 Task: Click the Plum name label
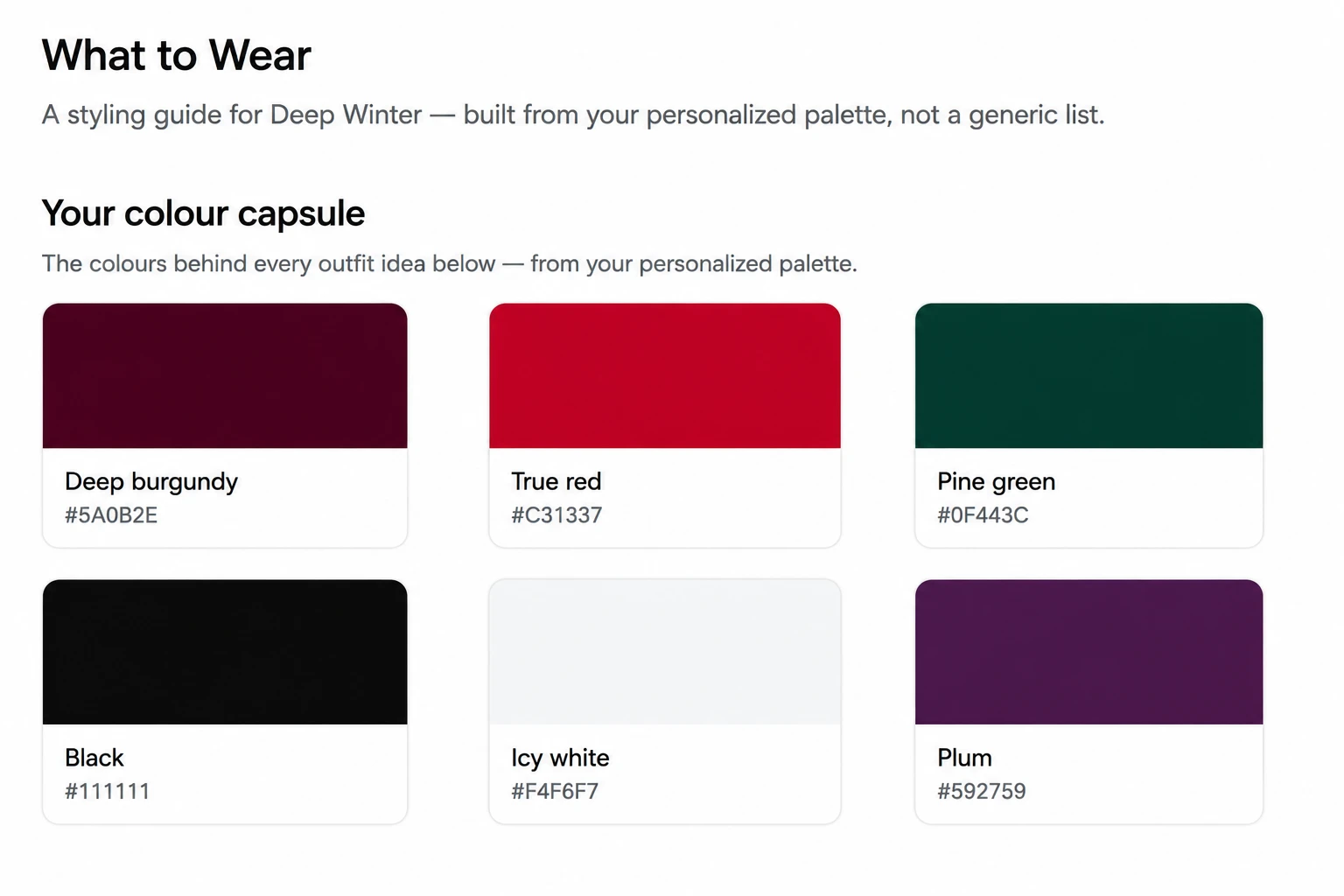(965, 758)
